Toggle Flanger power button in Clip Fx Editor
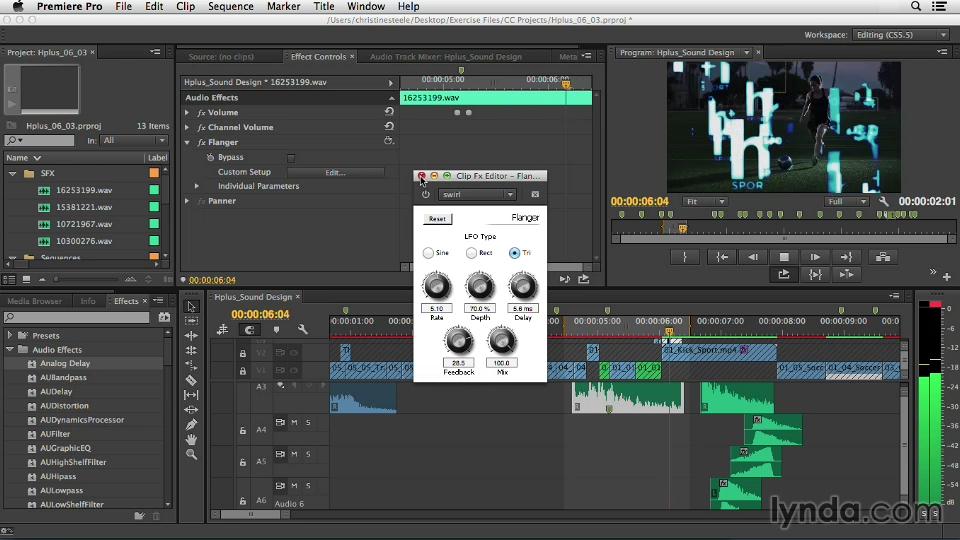The image size is (960, 540). 426,194
